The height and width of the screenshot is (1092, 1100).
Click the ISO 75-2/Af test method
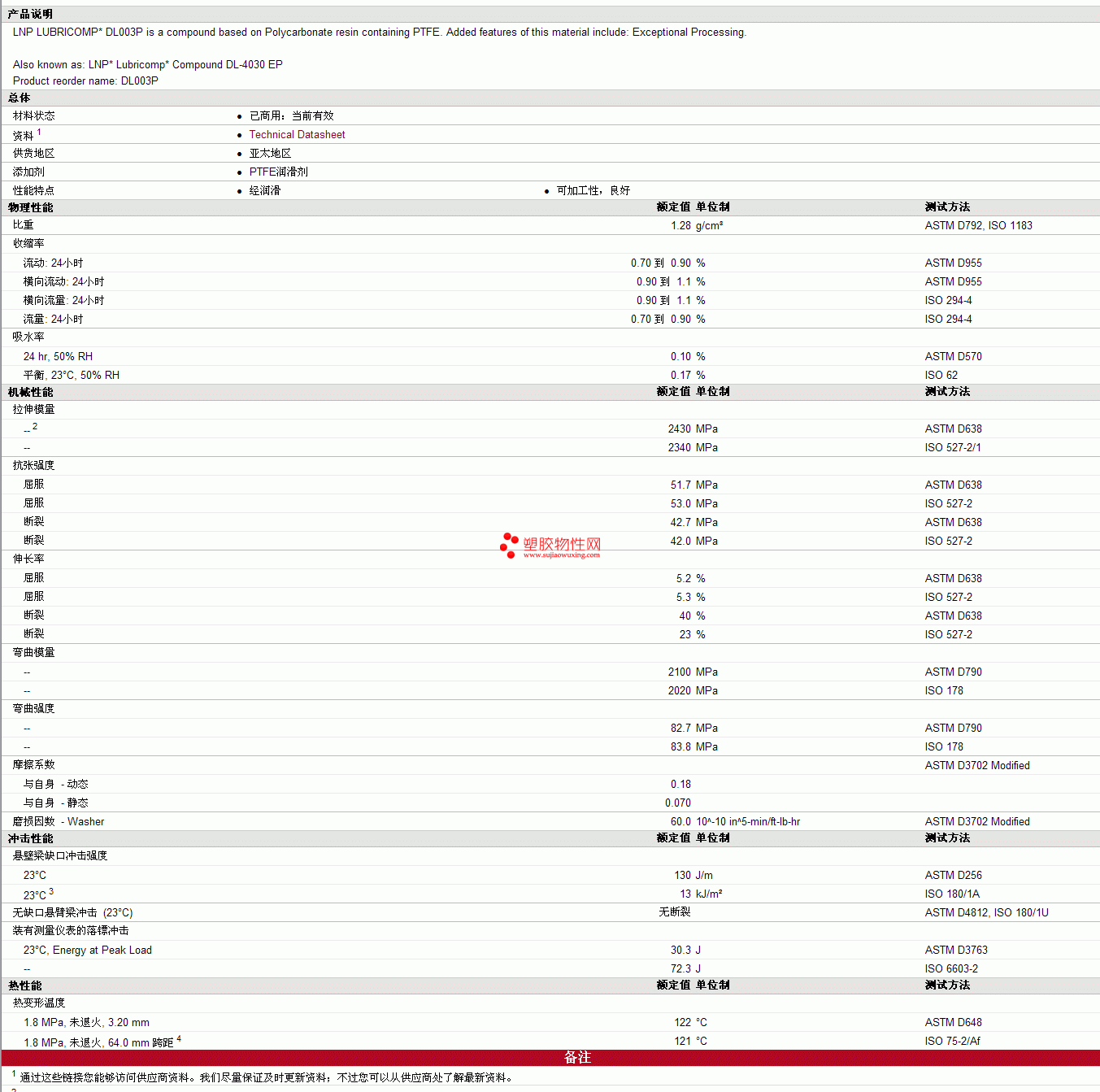[x=952, y=1042]
